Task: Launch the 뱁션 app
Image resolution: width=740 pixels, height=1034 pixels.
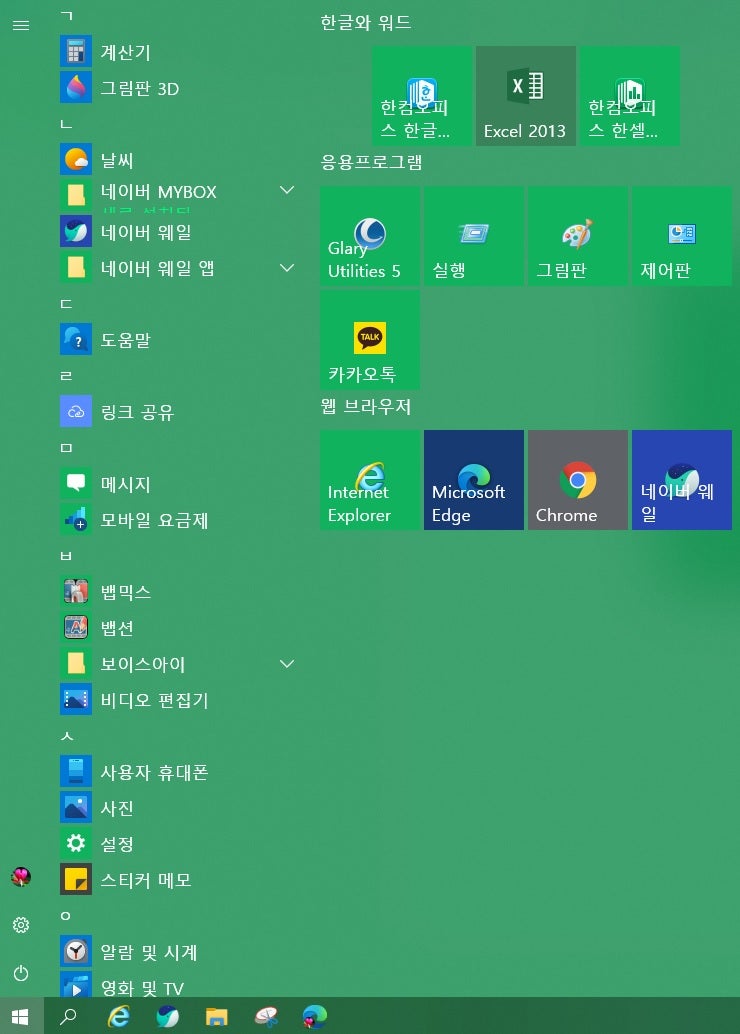Action: tap(177, 628)
